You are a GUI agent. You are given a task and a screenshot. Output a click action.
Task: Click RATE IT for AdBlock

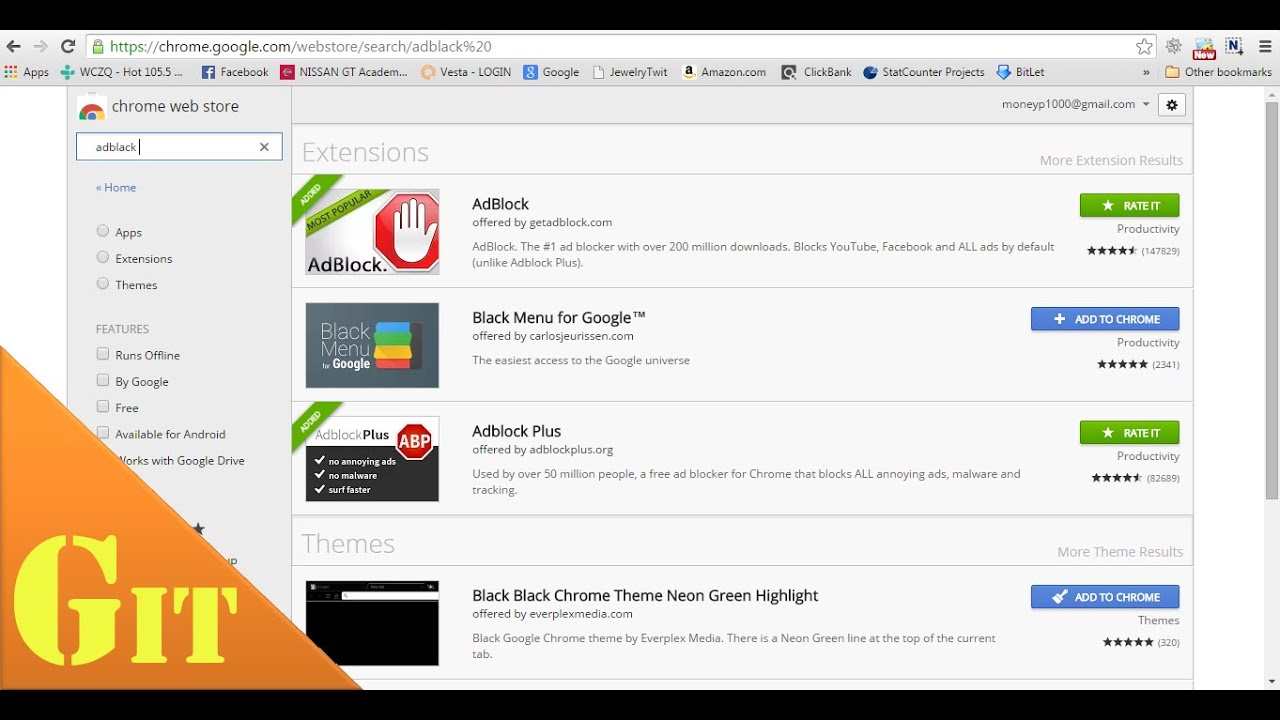(x=1130, y=205)
